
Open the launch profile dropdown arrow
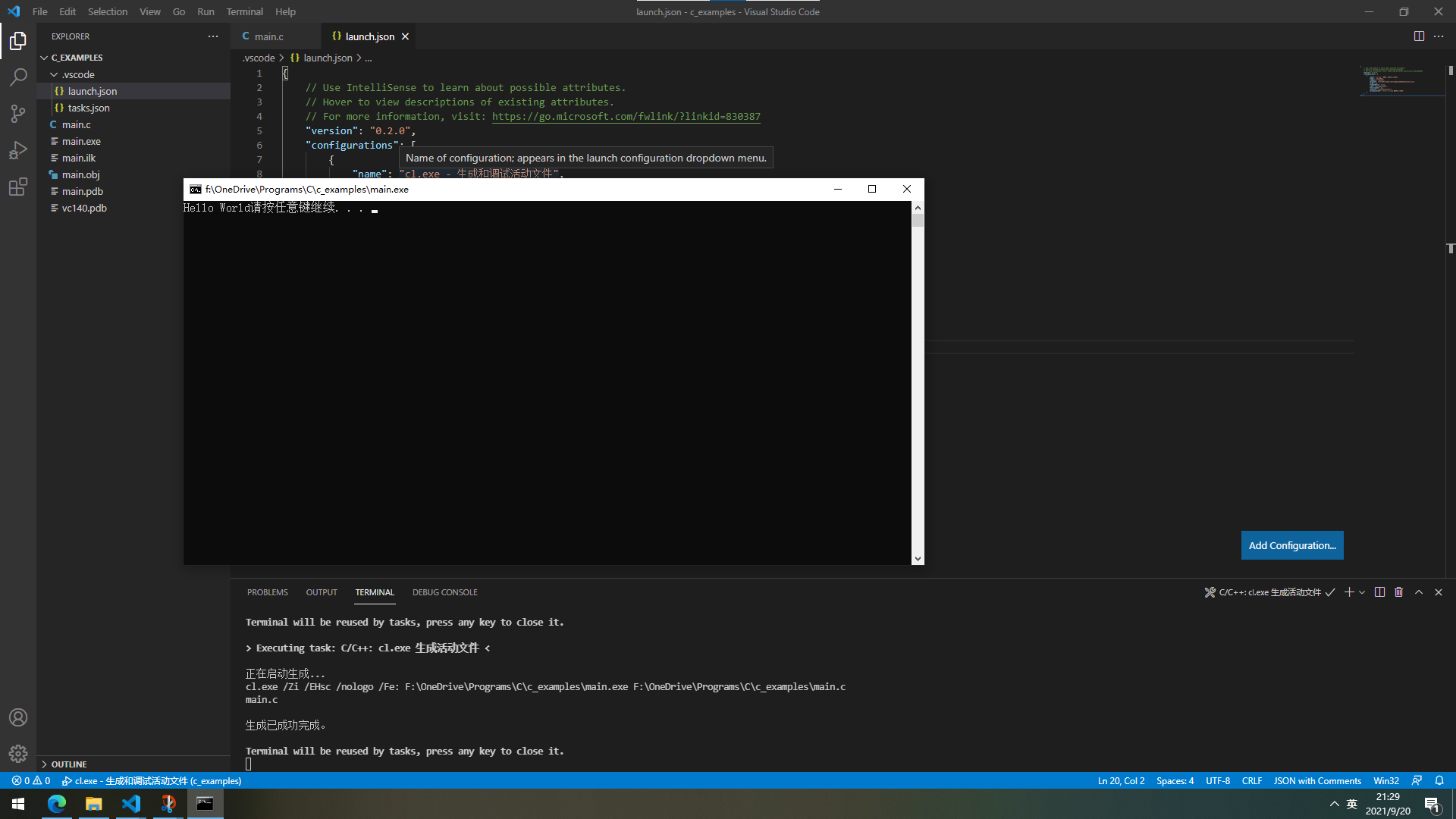click(1362, 592)
